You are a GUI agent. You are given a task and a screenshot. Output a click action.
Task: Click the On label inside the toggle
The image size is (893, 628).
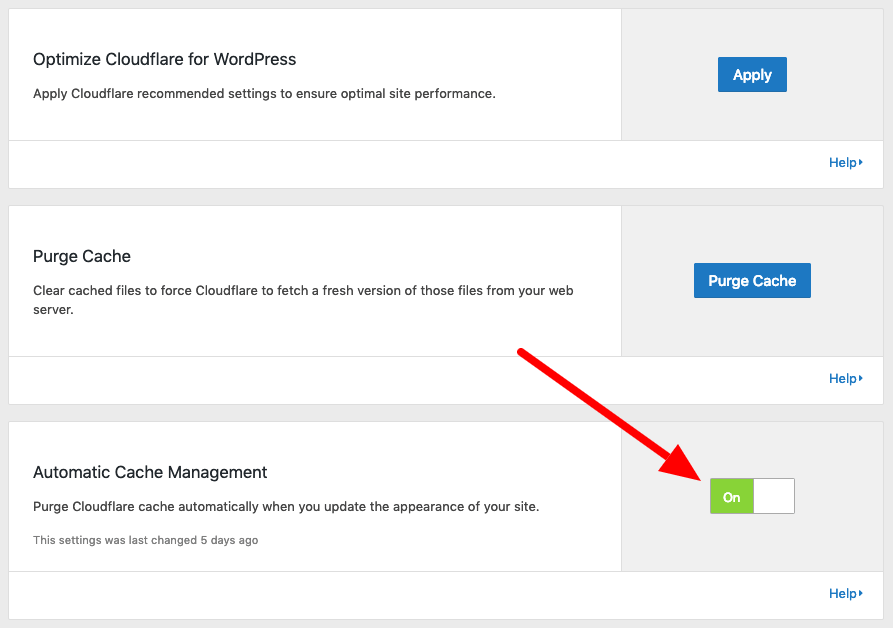tap(731, 496)
